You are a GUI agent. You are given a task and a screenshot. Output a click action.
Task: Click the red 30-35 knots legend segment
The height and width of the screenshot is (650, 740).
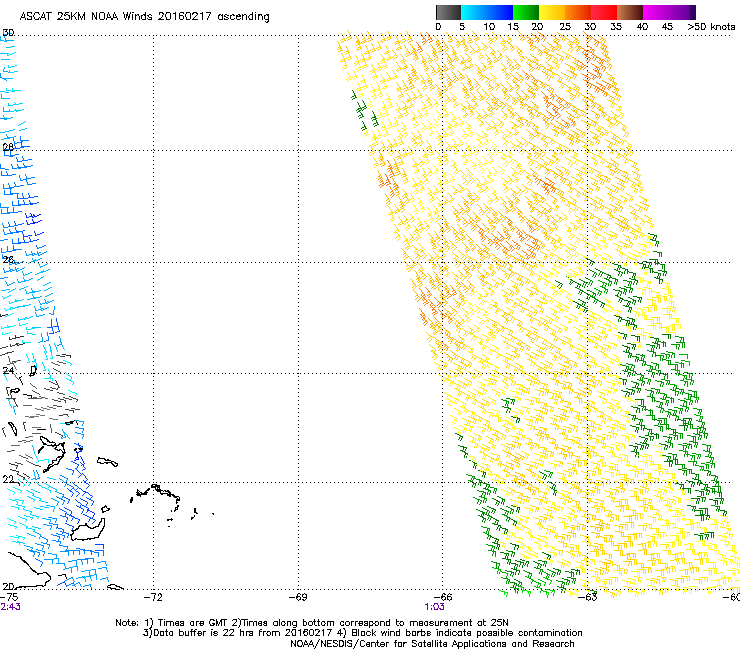coord(604,12)
